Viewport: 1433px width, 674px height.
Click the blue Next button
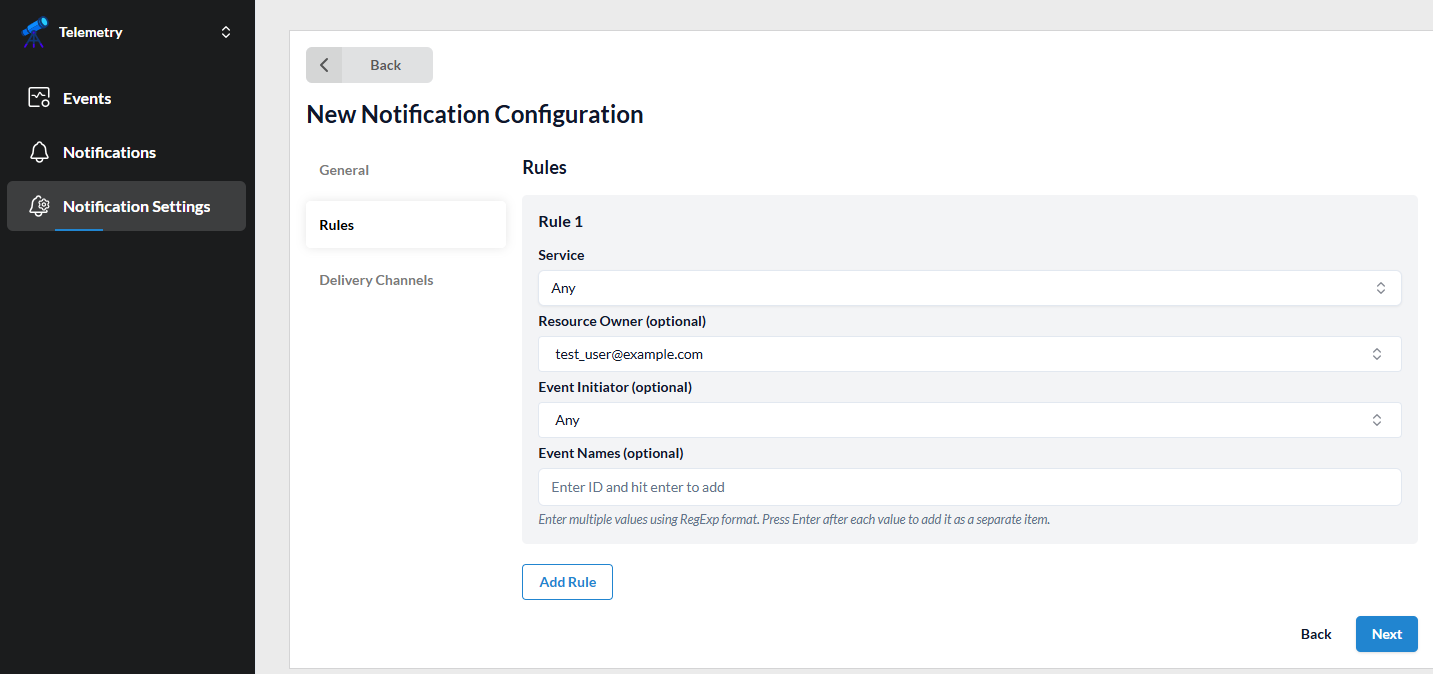(x=1386, y=634)
